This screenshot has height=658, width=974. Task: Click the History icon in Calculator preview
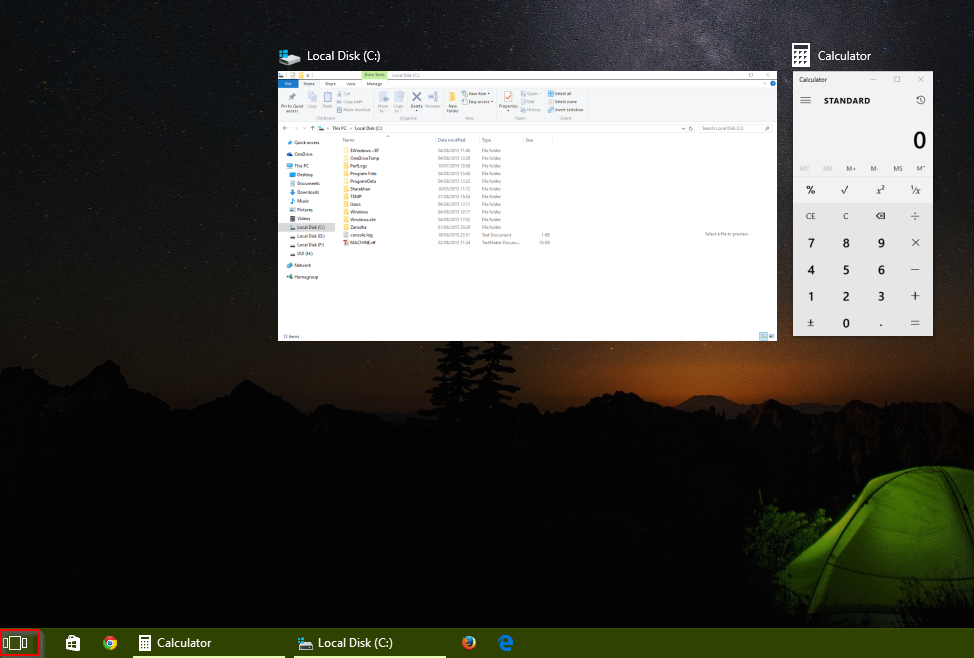coord(921,100)
